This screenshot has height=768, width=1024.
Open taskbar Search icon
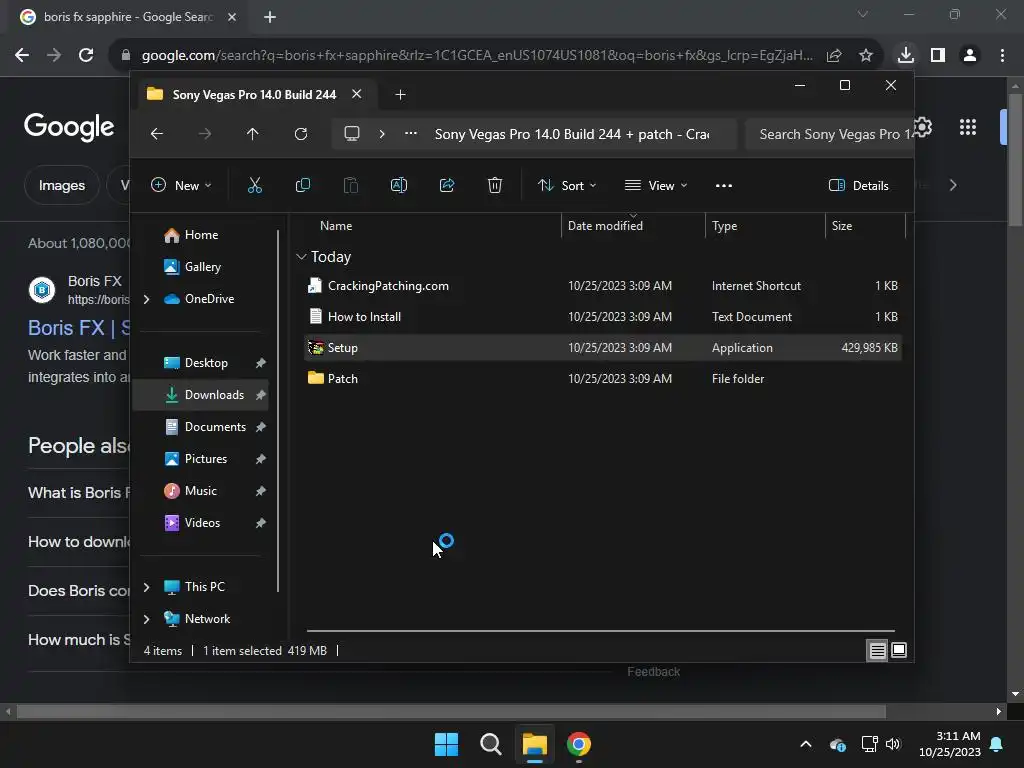click(490, 744)
